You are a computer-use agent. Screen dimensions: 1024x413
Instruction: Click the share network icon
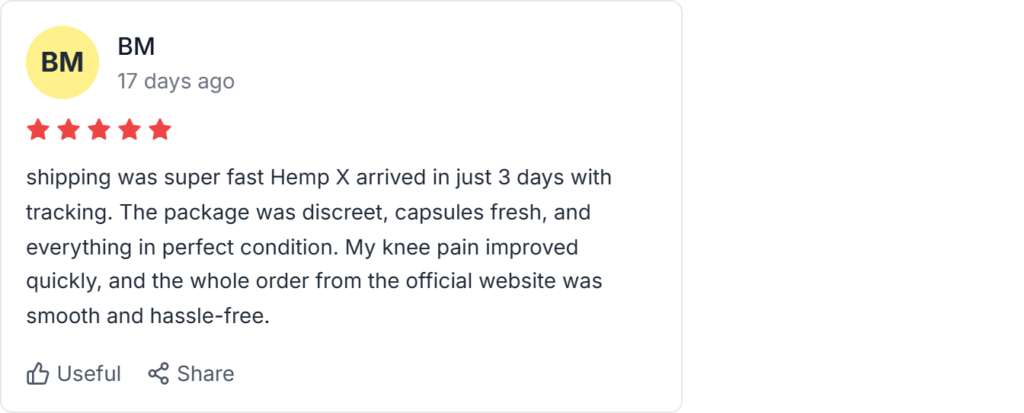pyautogui.click(x=158, y=374)
